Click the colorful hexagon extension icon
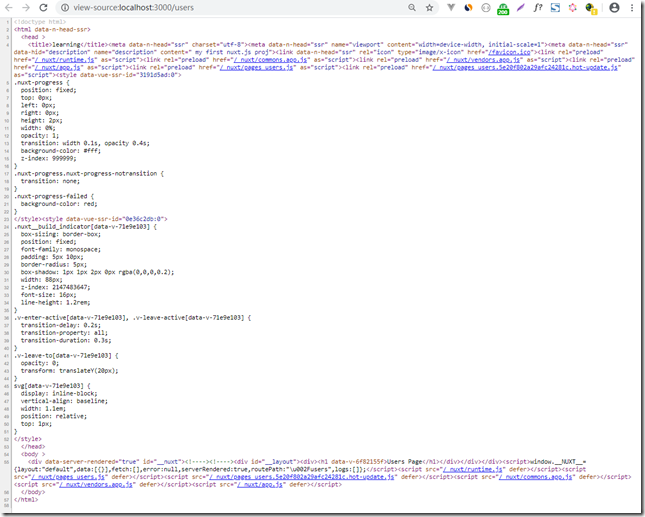 pos(573,7)
